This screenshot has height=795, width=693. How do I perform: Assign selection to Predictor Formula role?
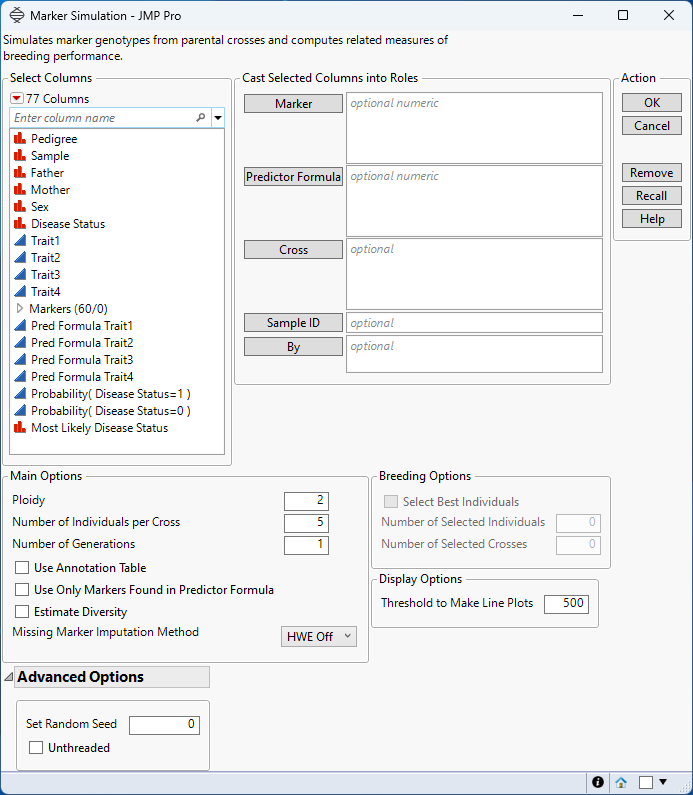click(293, 176)
